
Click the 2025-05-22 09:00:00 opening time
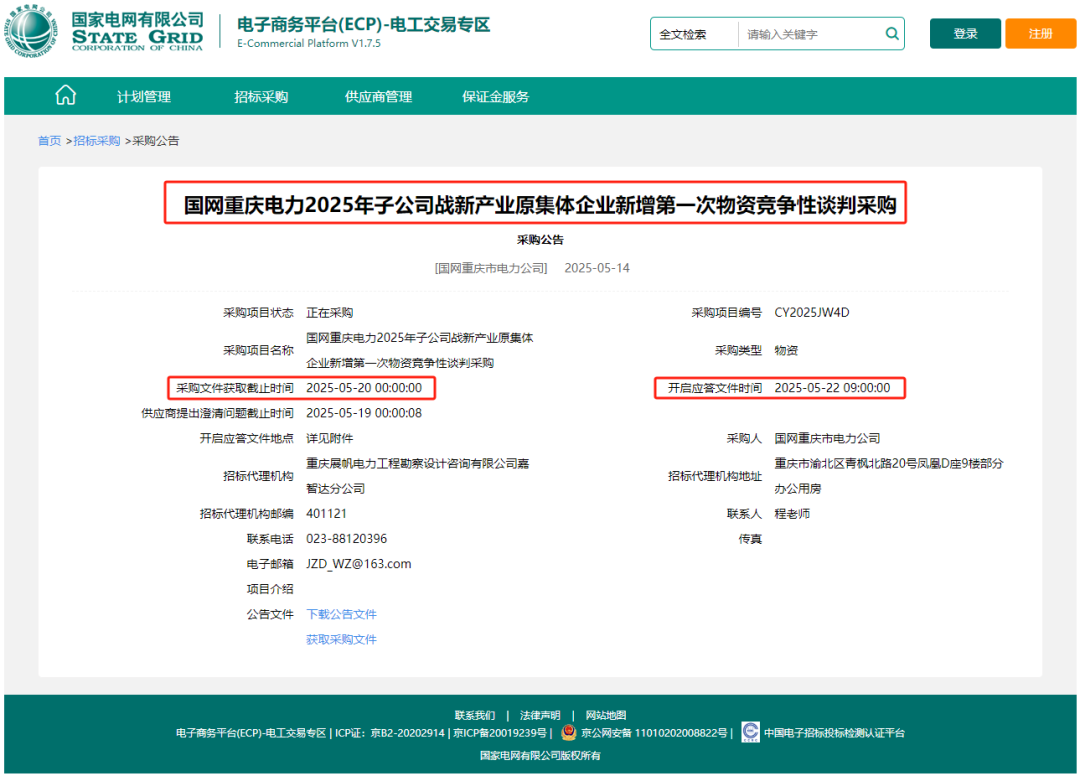click(x=832, y=388)
